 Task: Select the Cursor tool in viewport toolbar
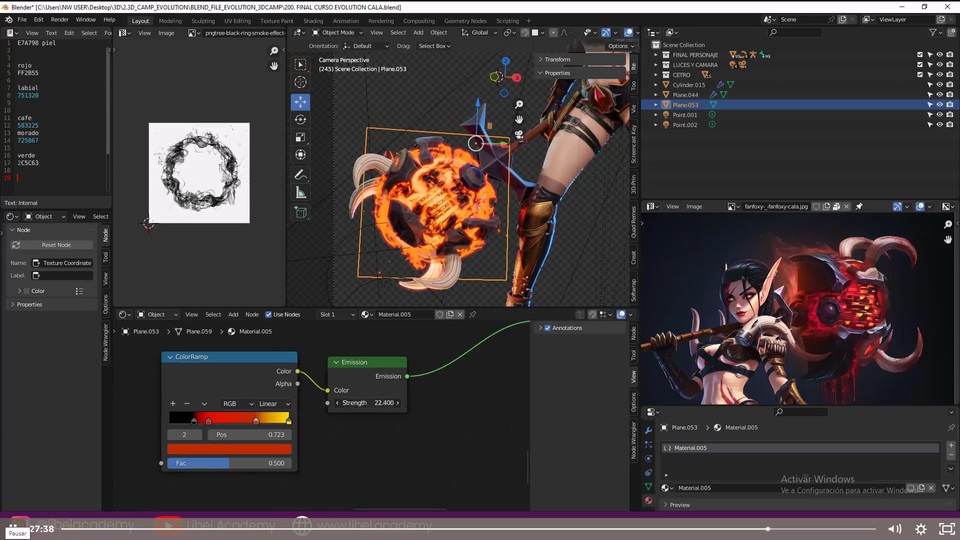(x=300, y=83)
